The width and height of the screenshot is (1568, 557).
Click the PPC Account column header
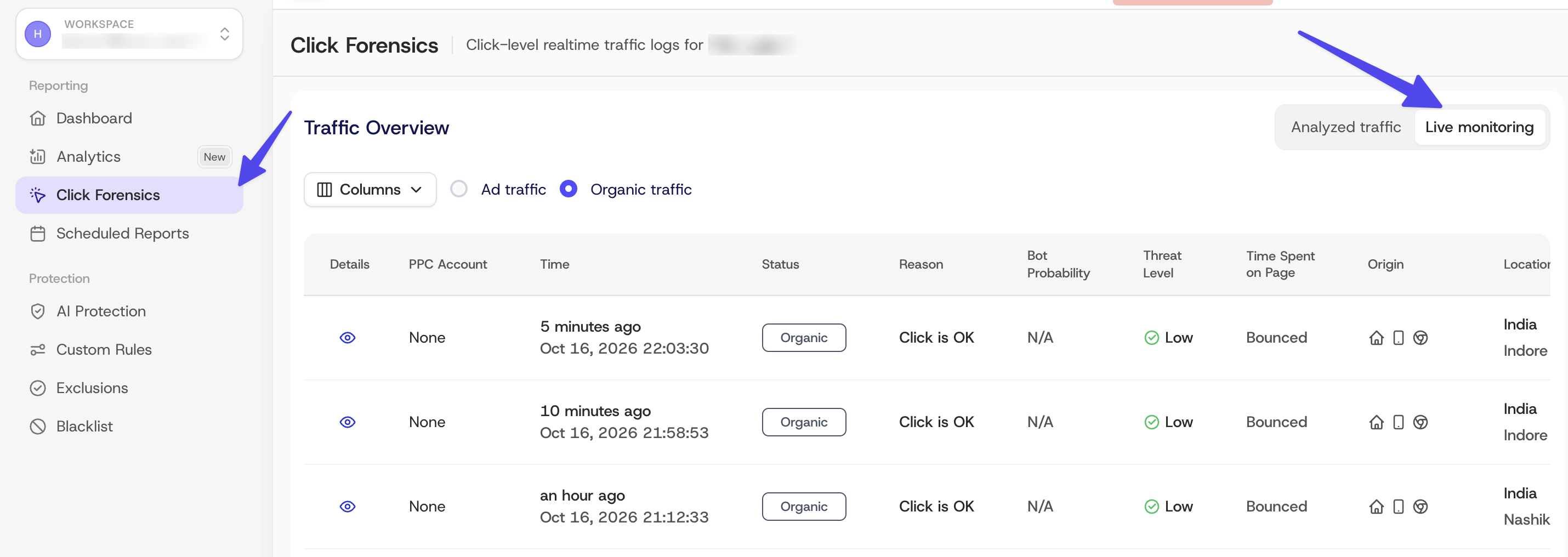[447, 264]
